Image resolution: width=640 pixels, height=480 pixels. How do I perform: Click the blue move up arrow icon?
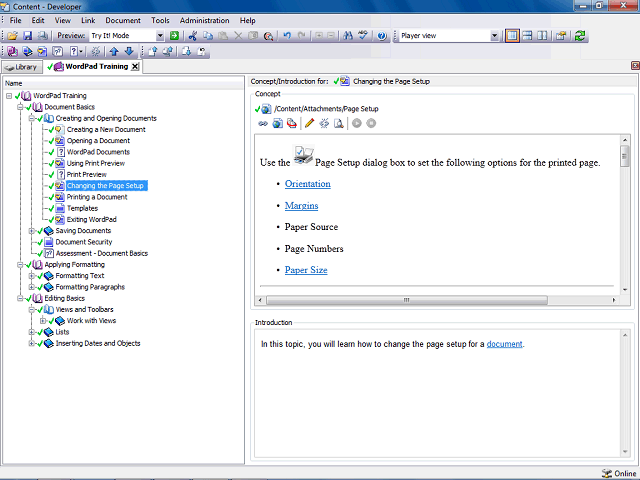(114, 51)
